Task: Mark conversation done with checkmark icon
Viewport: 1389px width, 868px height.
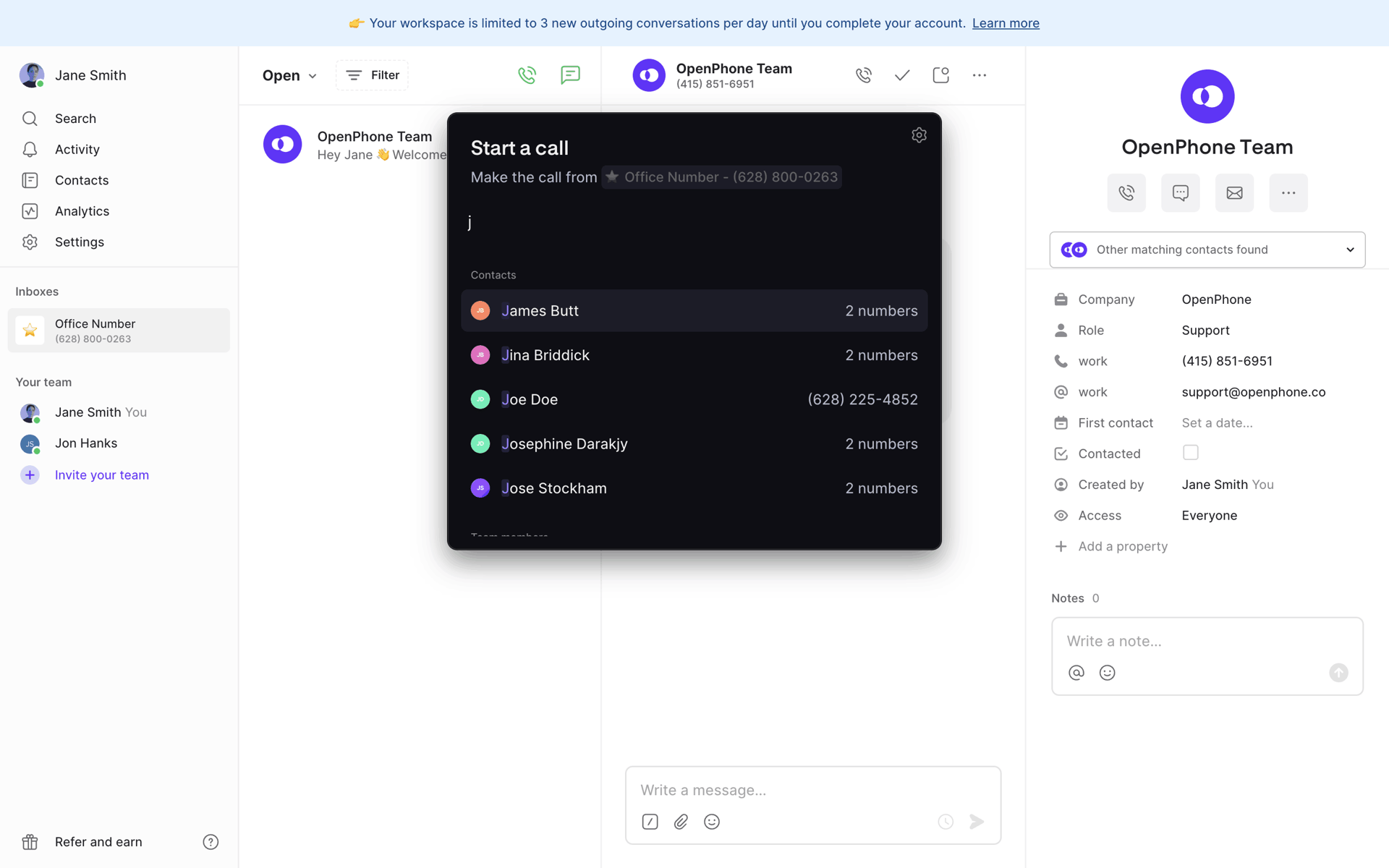Action: pos(902,75)
